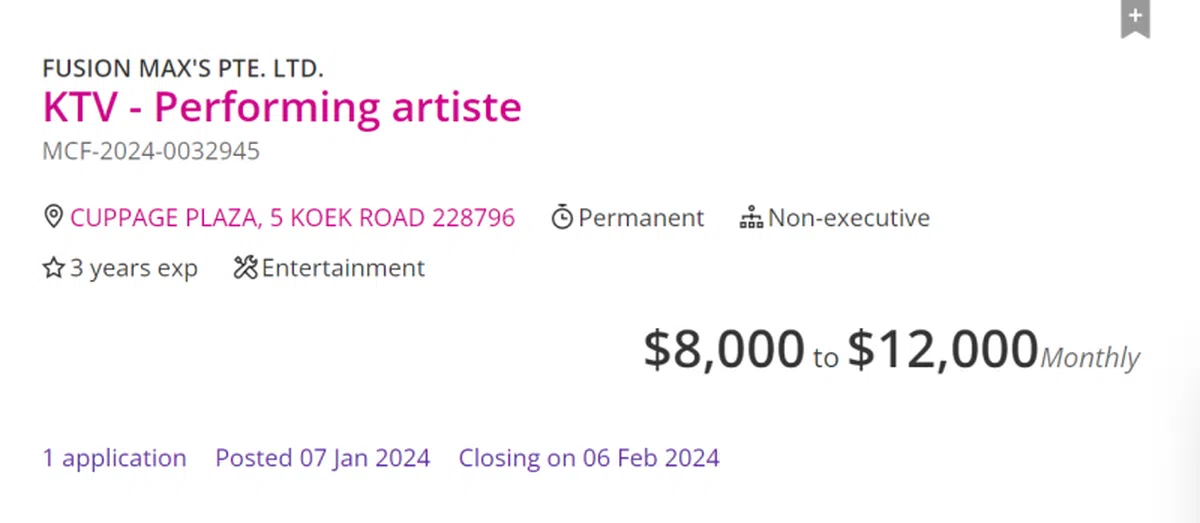Click the location pin icon
The image size is (1200, 523).
coord(53,217)
